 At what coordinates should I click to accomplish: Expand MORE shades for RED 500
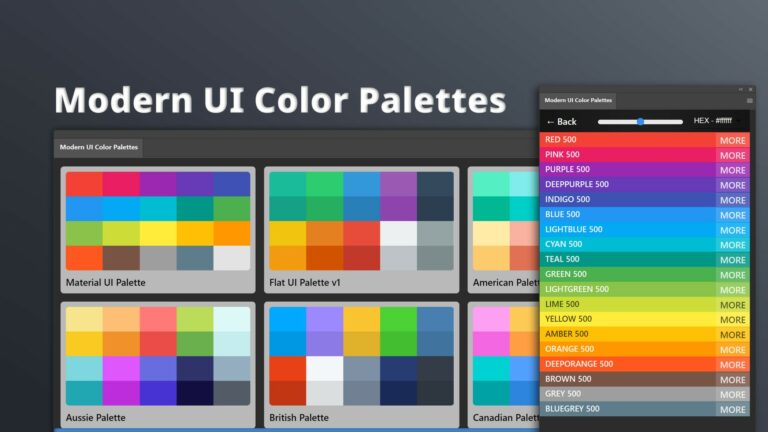732,140
